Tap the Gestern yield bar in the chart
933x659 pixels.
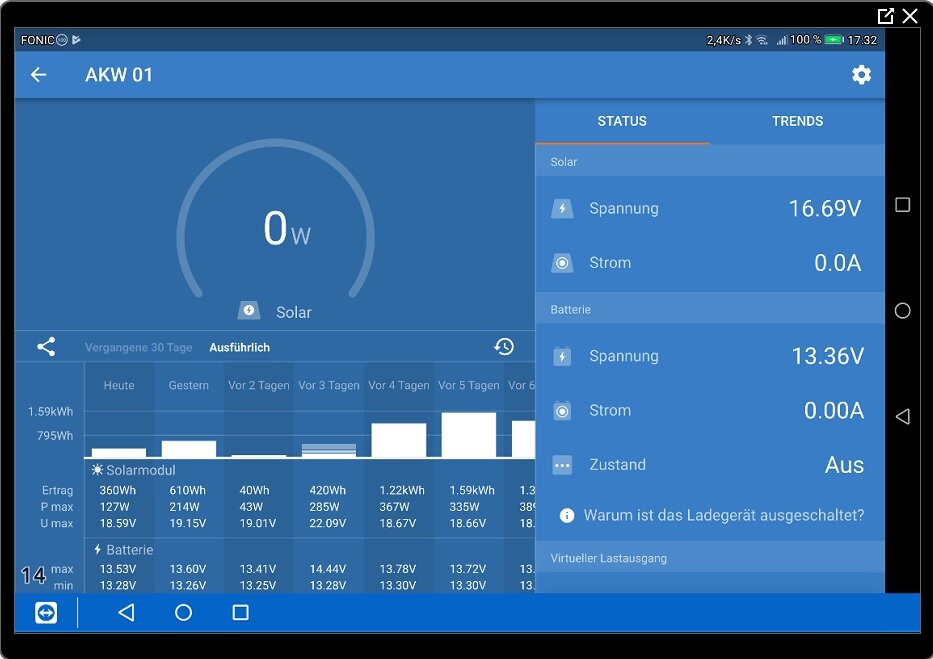(189, 449)
